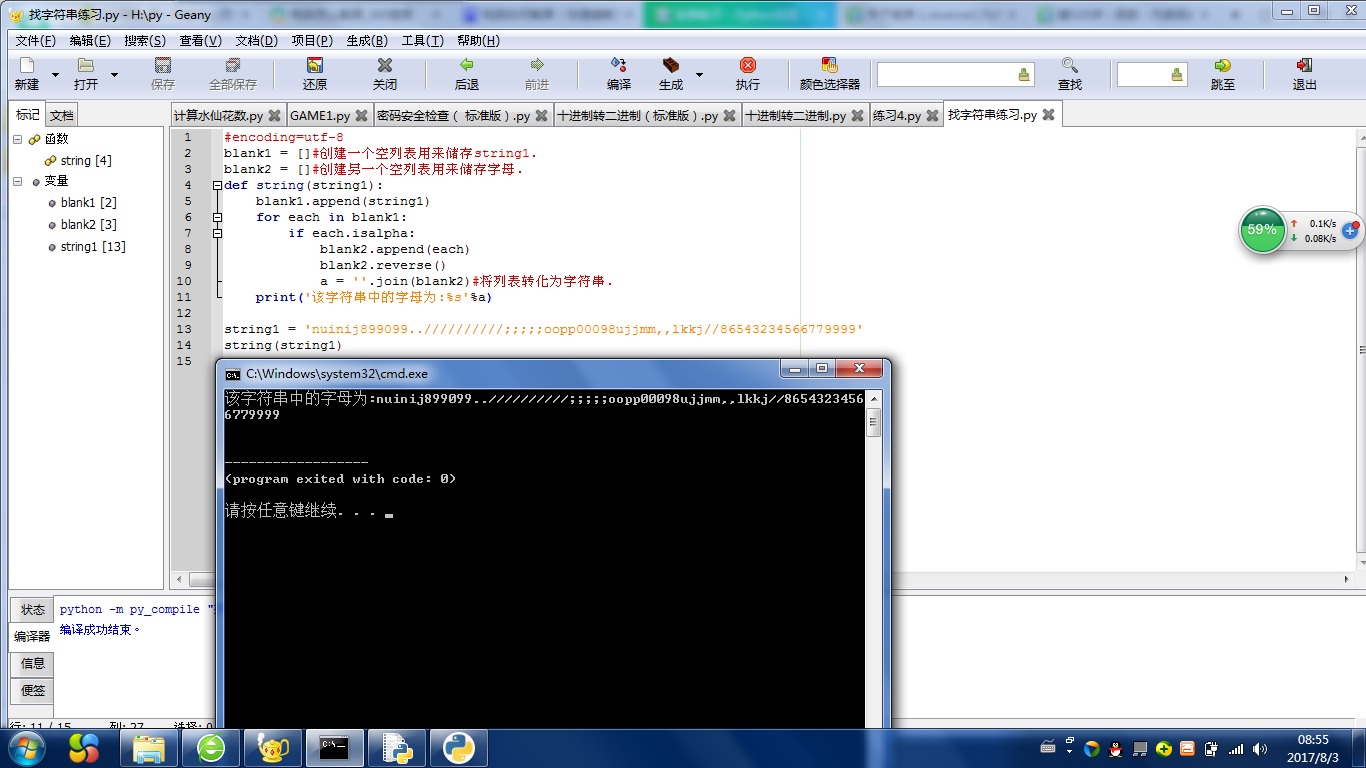This screenshot has height=768, width=1366.
Task: Click the 查找 (Find) toolbar icon
Action: click(1070, 67)
